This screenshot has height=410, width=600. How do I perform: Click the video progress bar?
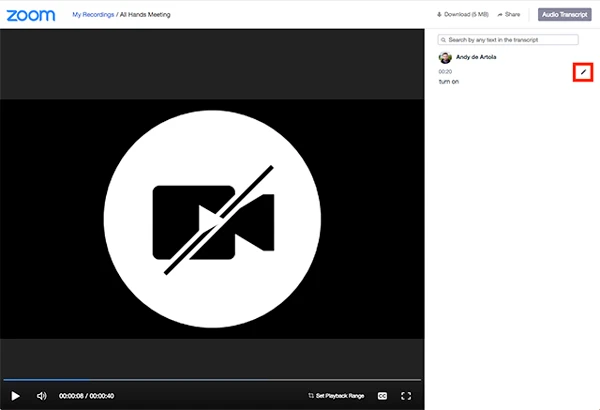210,380
